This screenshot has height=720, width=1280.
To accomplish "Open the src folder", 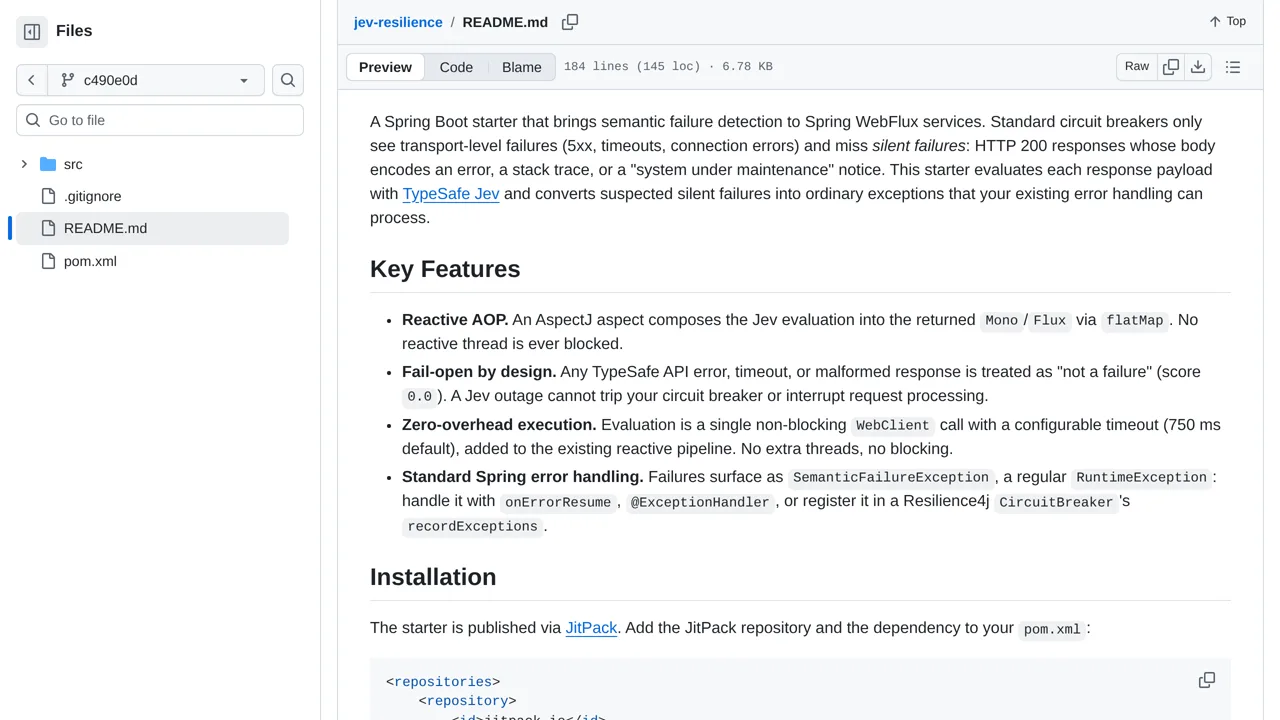I will (x=73, y=164).
